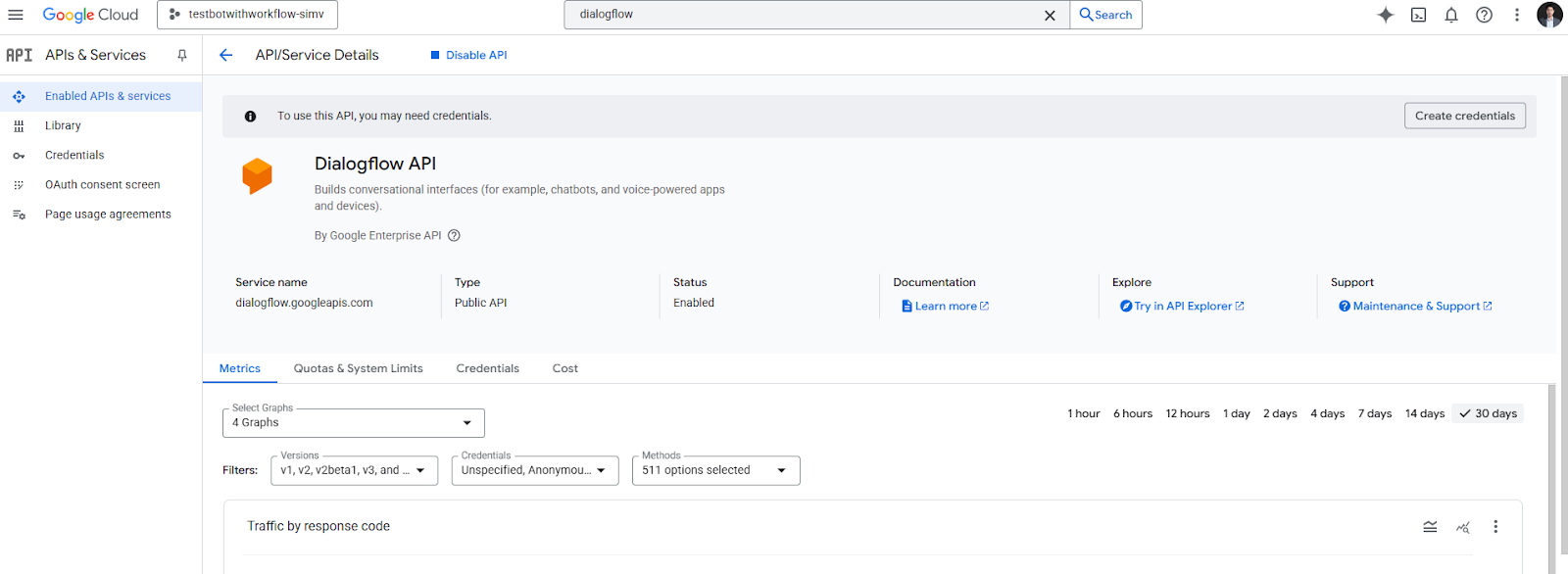Open the Learn more documentation link

click(x=945, y=306)
